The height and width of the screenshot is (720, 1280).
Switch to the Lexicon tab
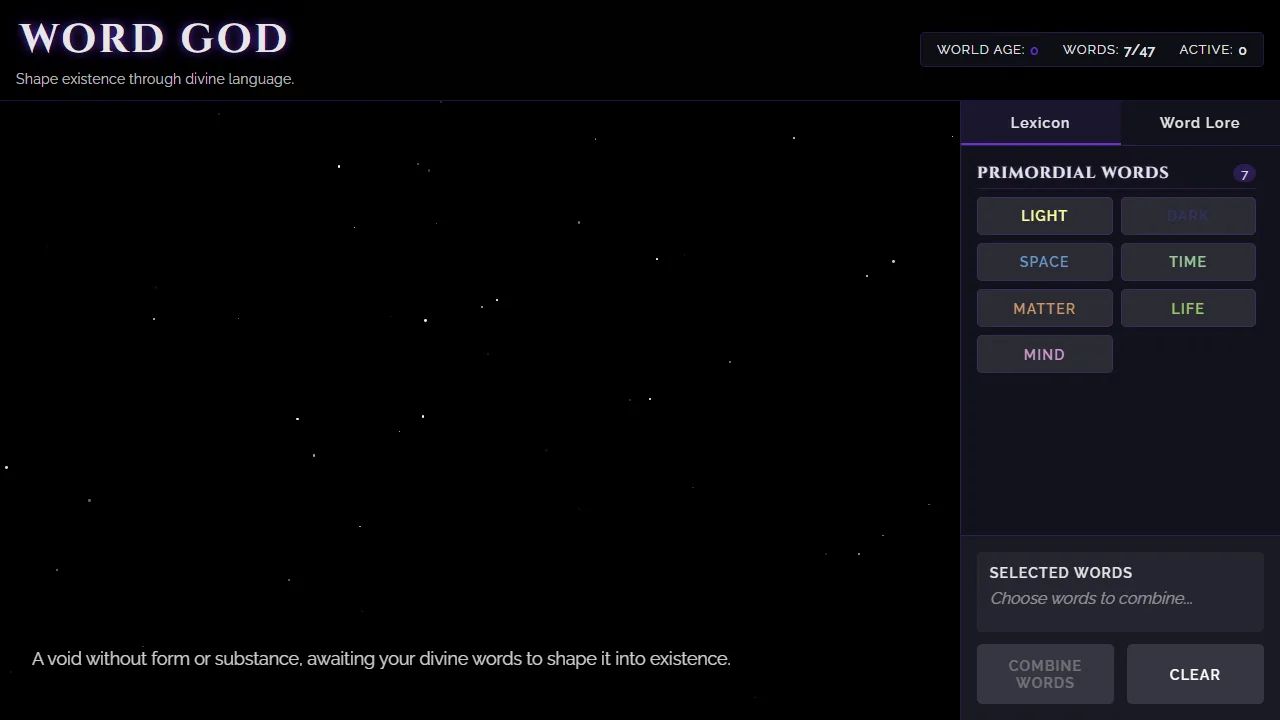point(1040,123)
